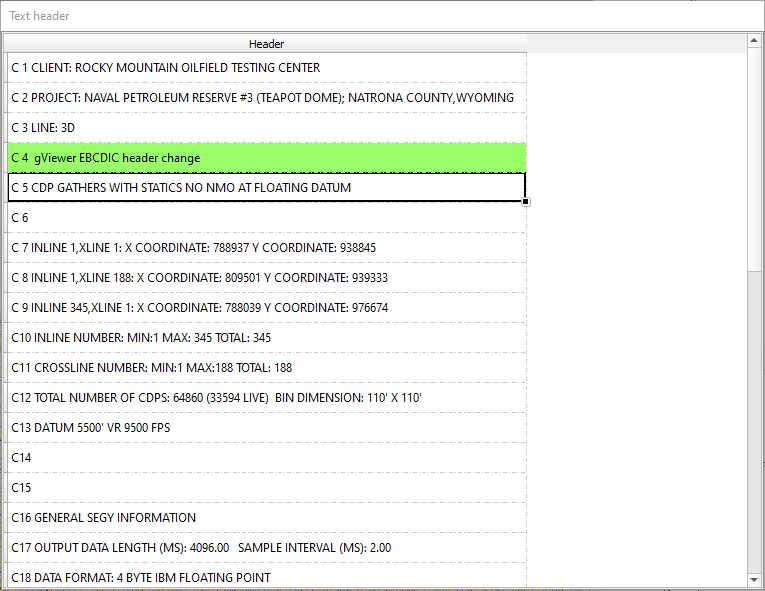The image size is (765, 591).
Task: Click the "Header" column heading
Action: point(266,44)
